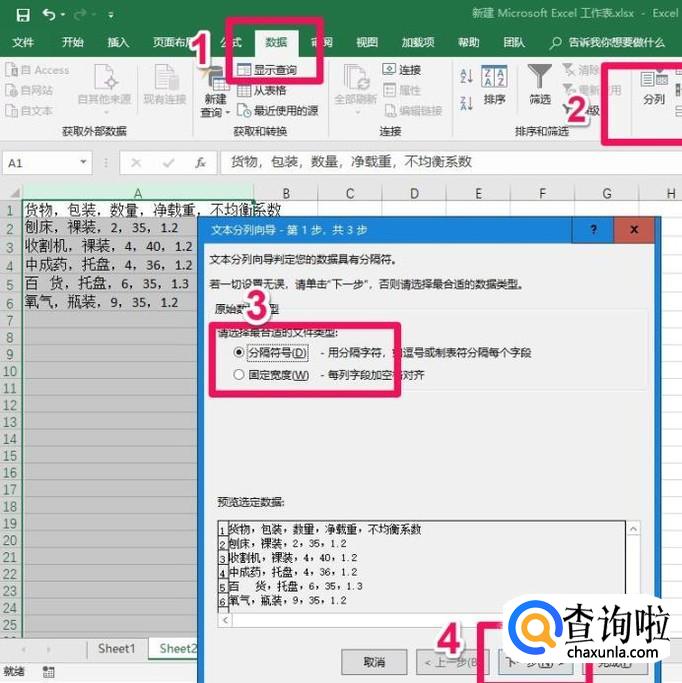
Task: Open the 文件 menu tab
Action: coord(23,42)
